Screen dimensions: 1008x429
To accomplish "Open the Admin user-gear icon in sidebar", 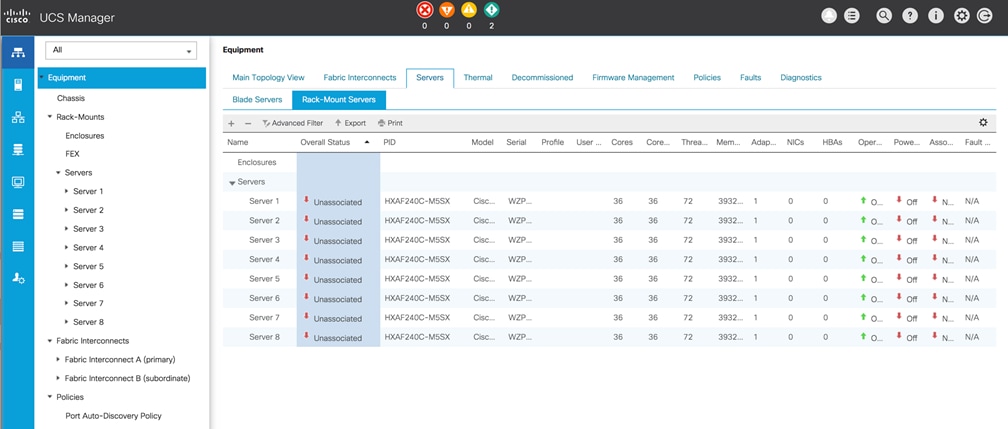I will (18, 278).
